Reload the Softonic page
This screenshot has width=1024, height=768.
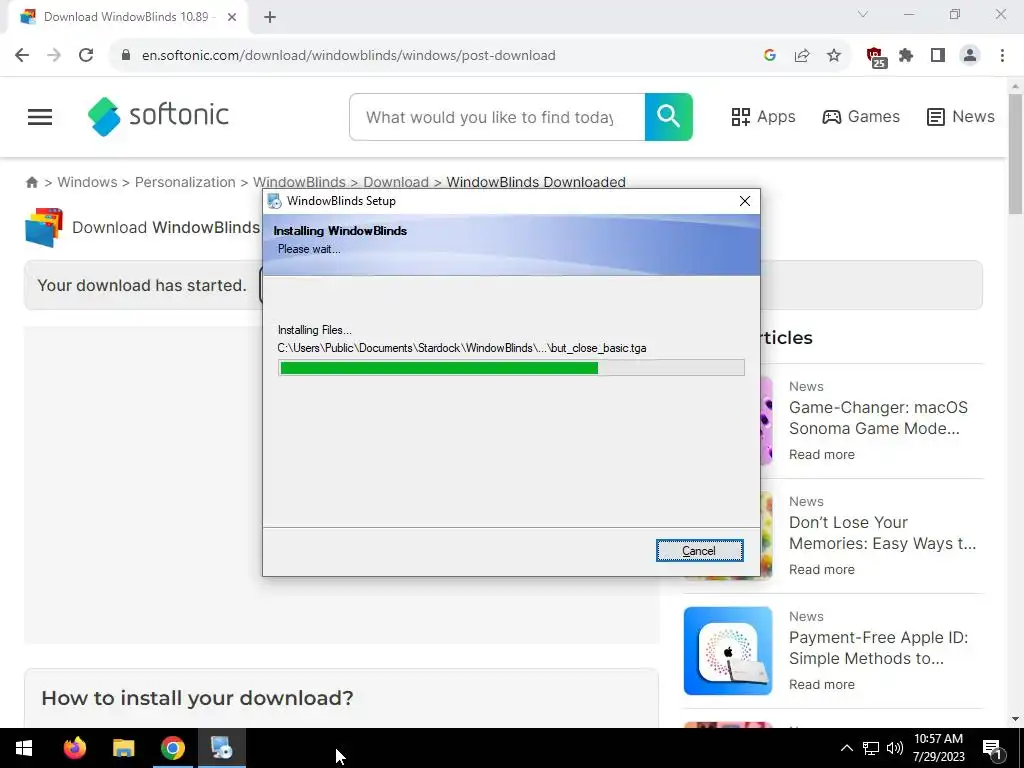86,56
